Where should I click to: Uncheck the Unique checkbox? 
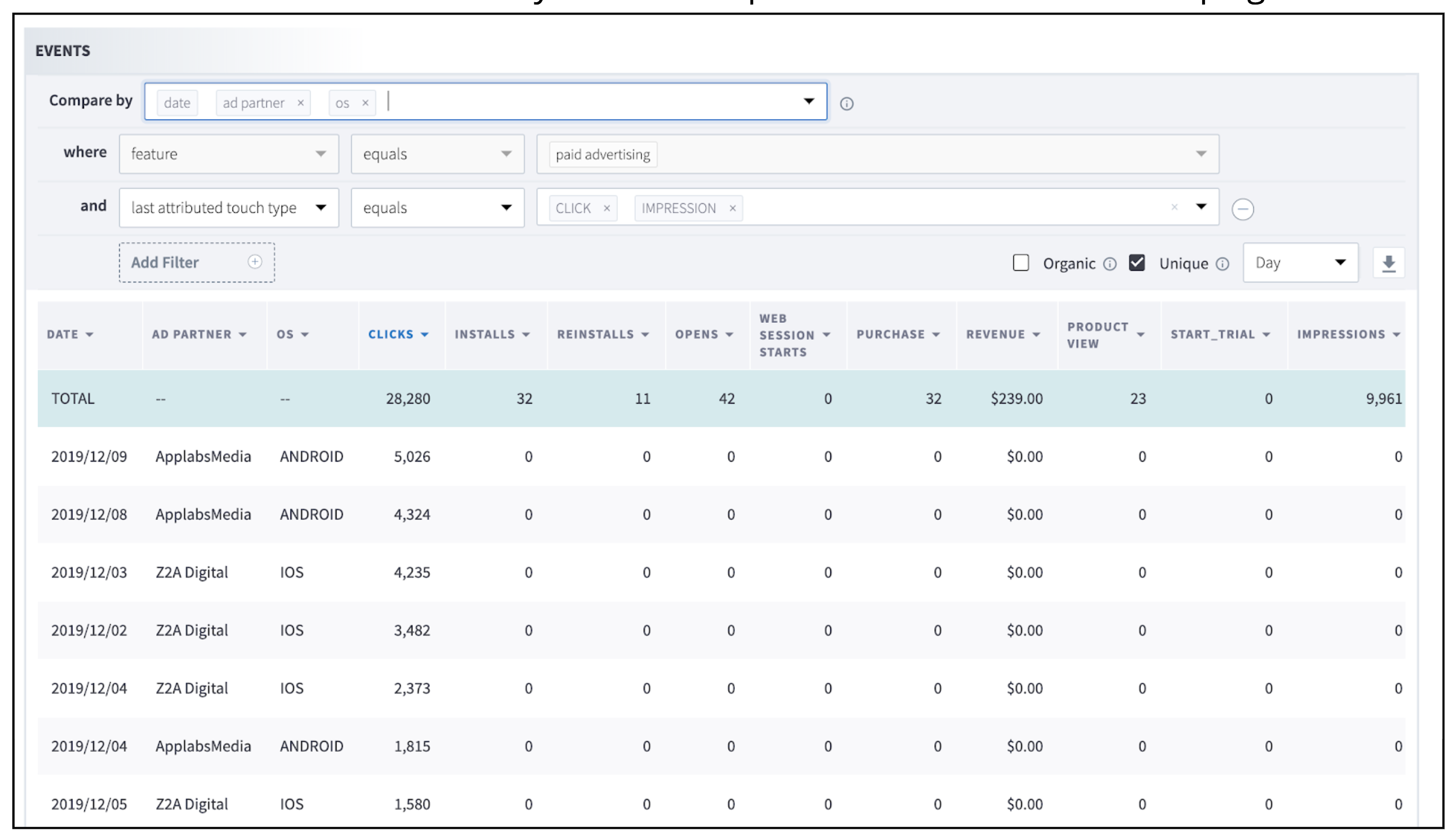[x=1136, y=263]
